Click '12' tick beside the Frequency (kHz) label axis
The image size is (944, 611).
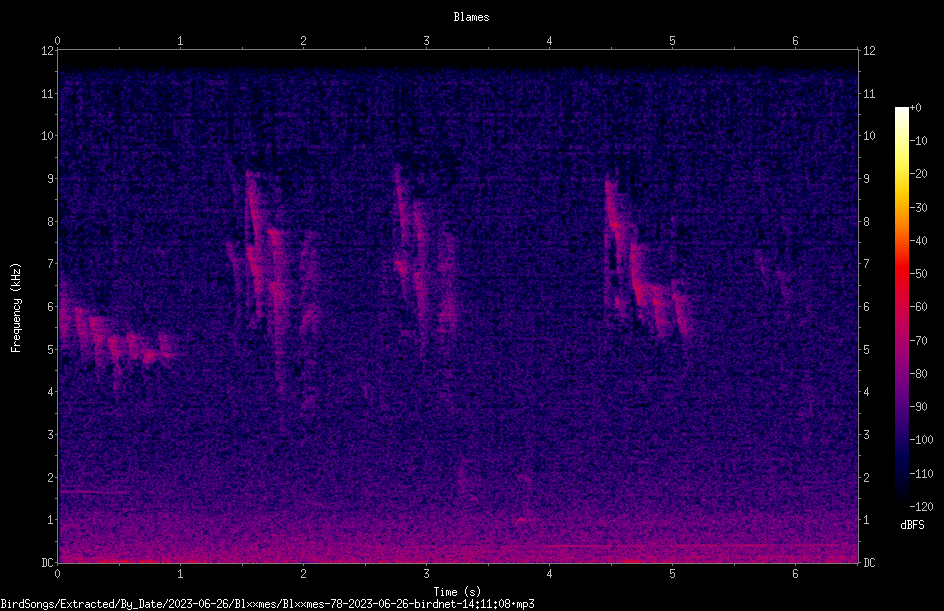point(48,51)
